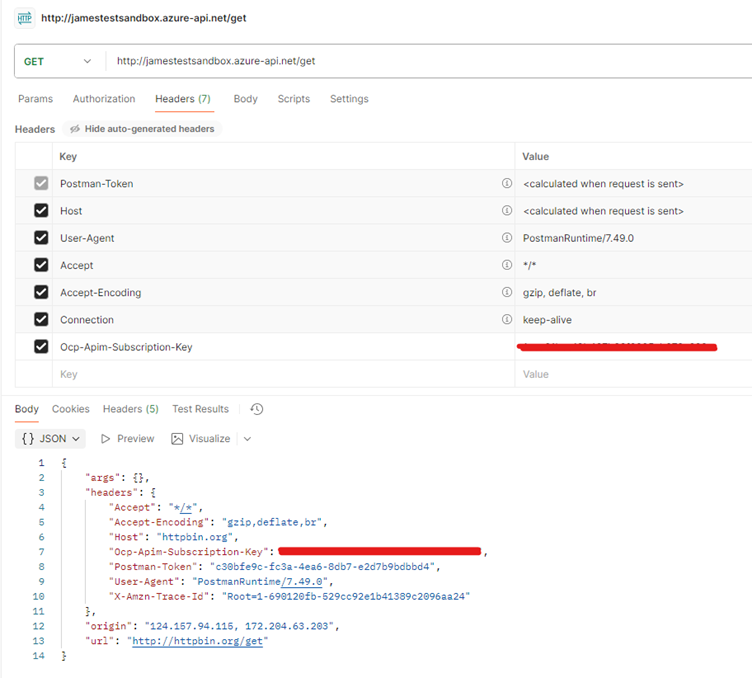
Task: Open the response Headers (5) tab
Action: pyautogui.click(x=130, y=409)
